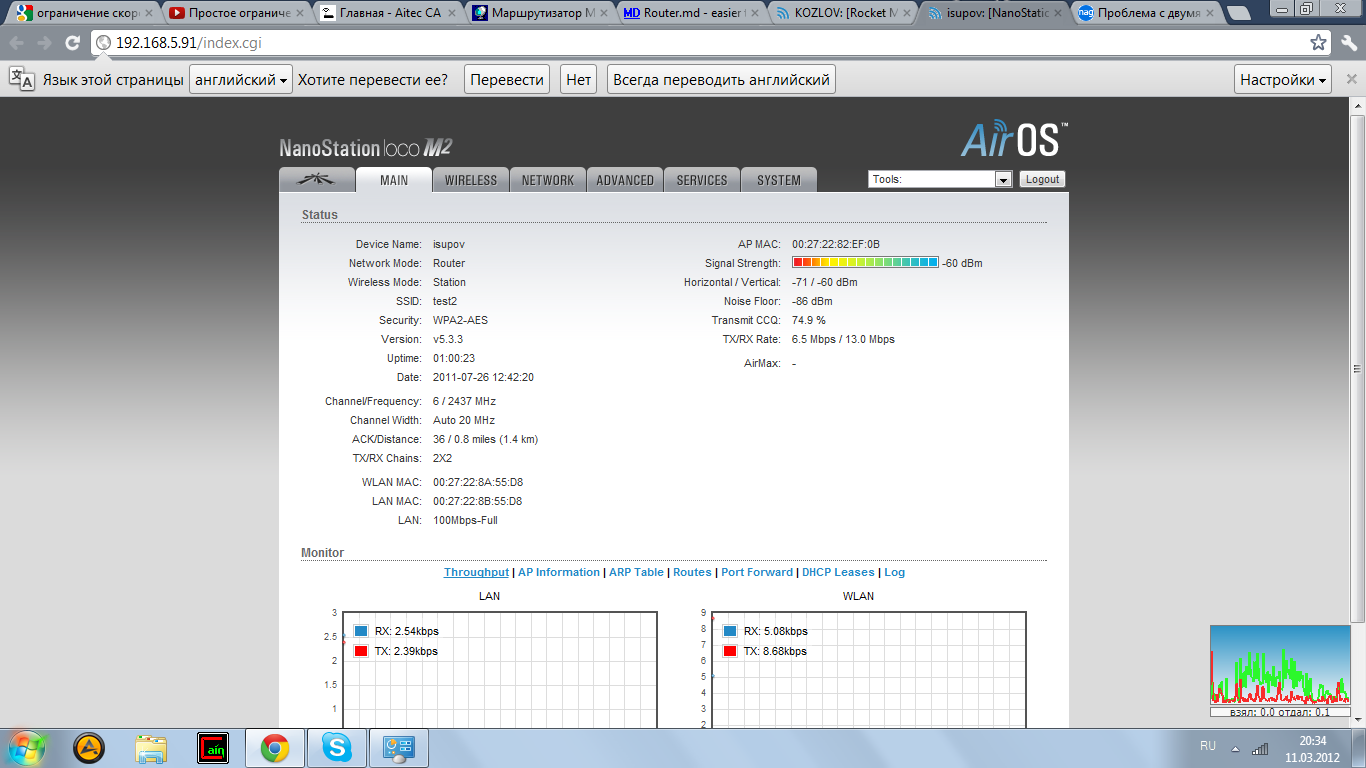The width and height of the screenshot is (1366, 768).
Task: Open the 'английский' language dropdown
Action: pos(241,80)
